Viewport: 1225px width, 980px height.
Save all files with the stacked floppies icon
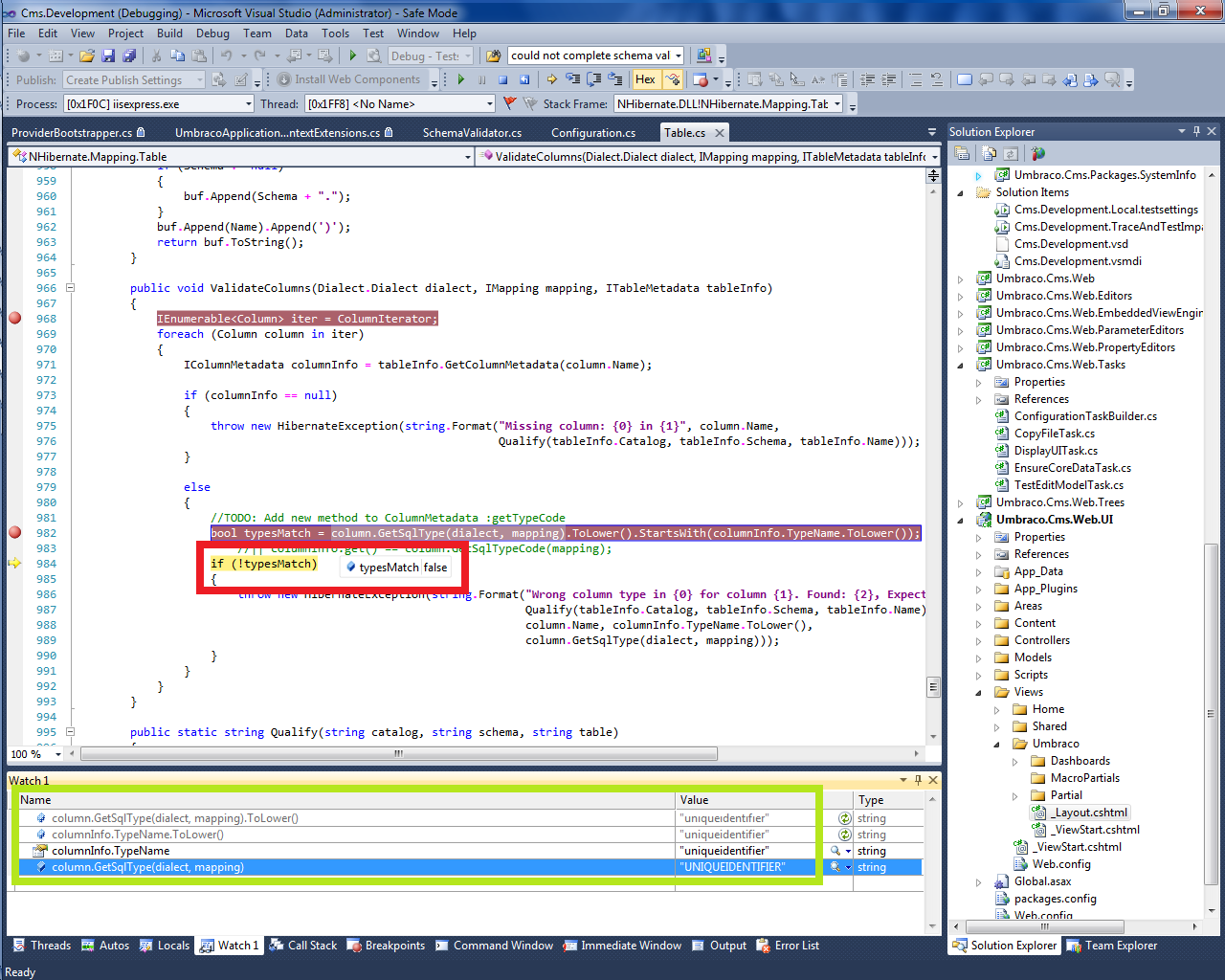[x=129, y=56]
